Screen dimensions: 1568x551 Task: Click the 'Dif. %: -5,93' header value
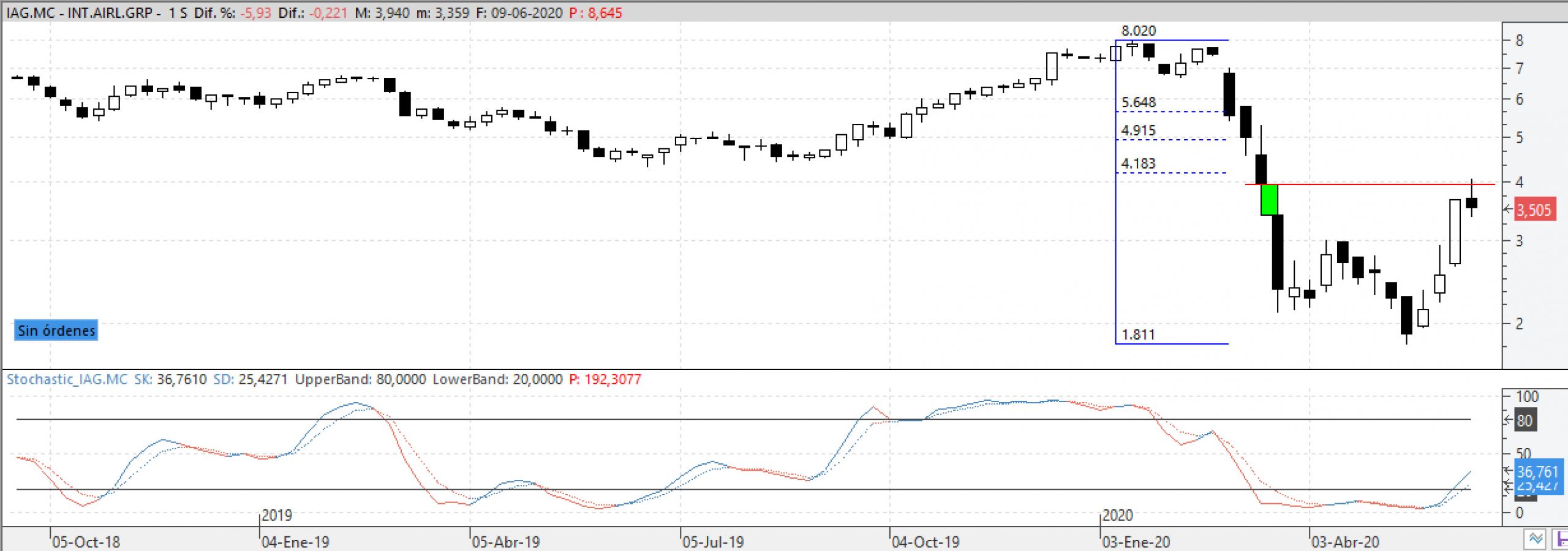[233, 13]
